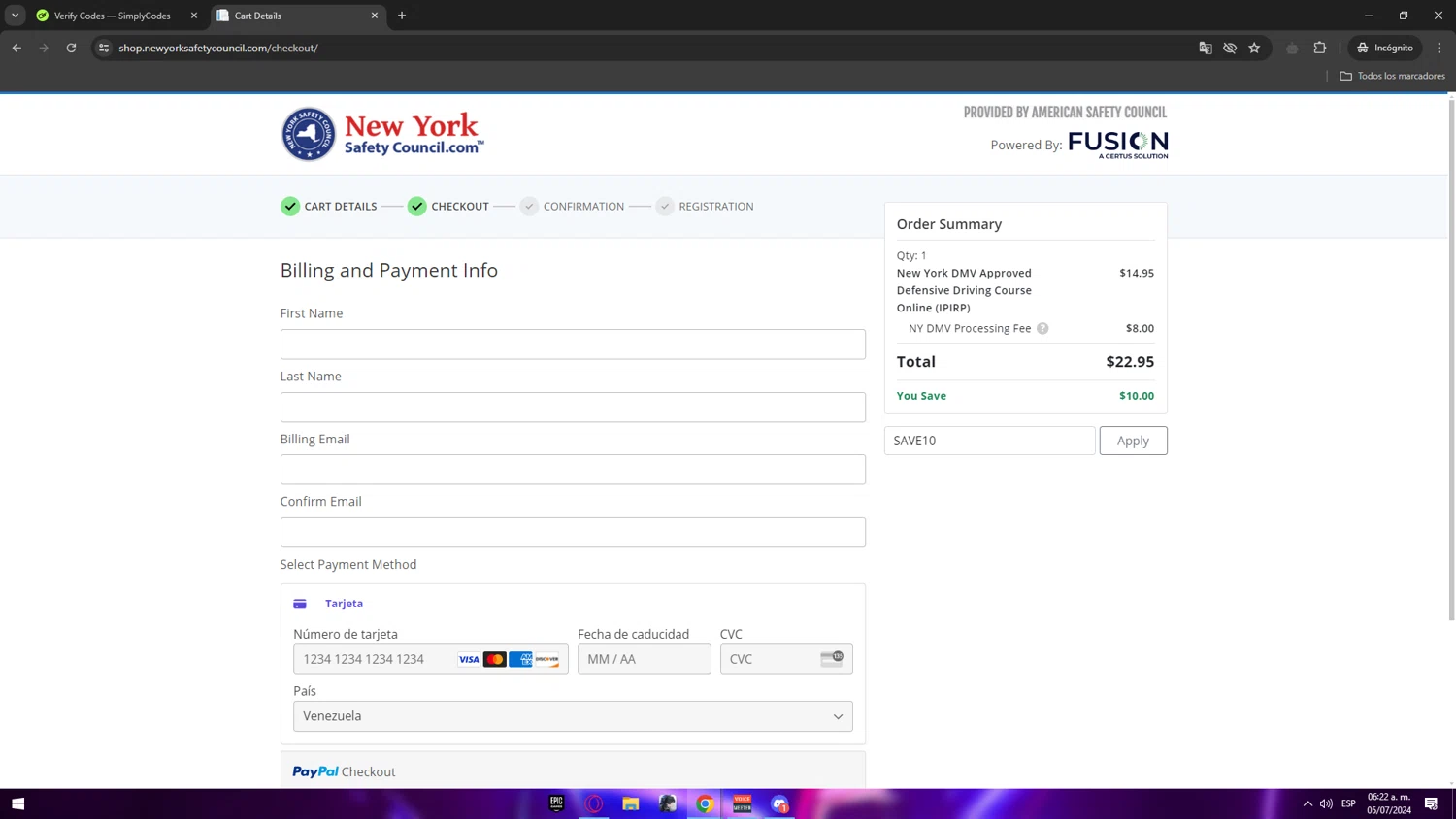The width and height of the screenshot is (1456, 819).
Task: Open the Todos los marcadores bookmarks folder
Action: pyautogui.click(x=1392, y=76)
